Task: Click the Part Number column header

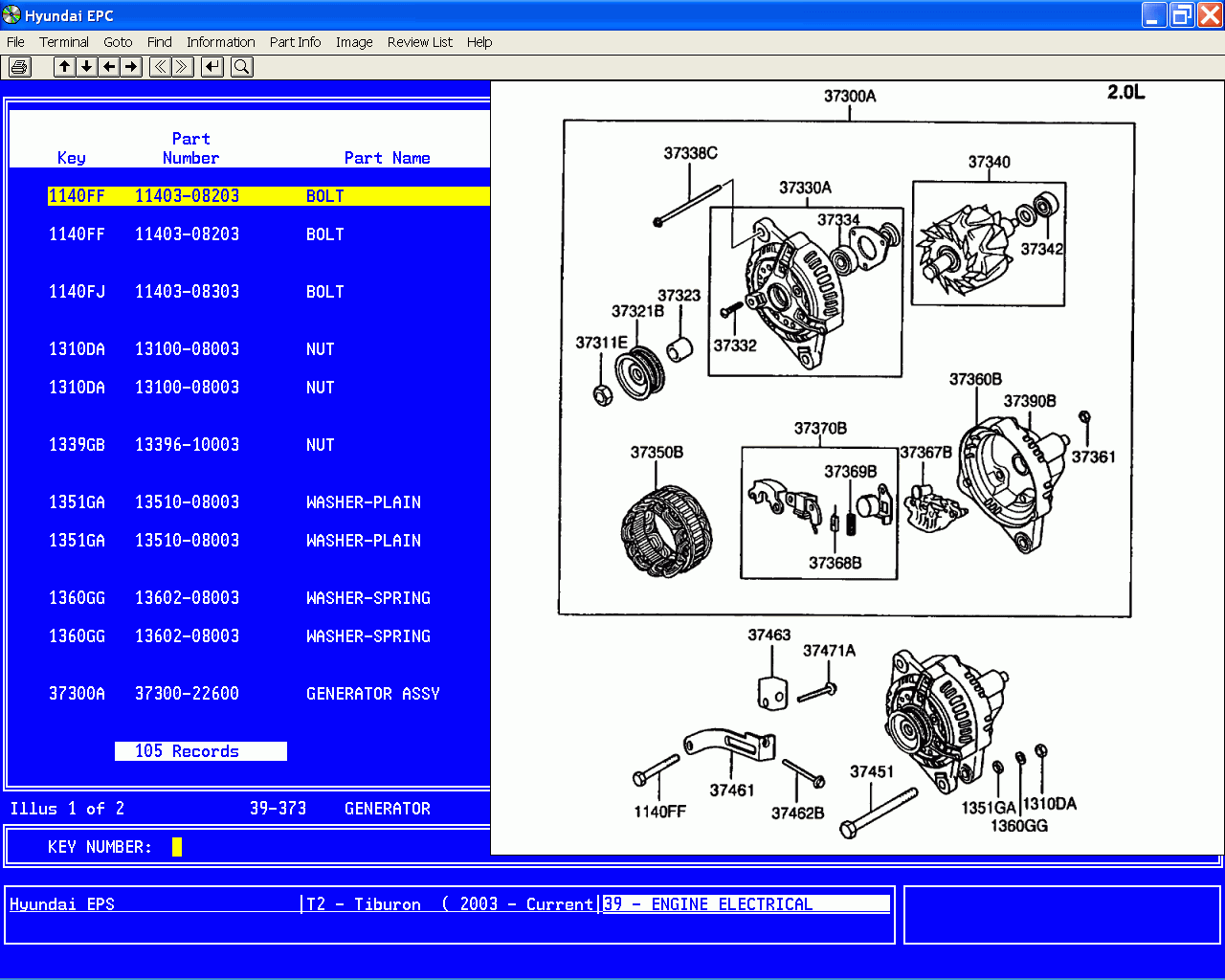Action: (191, 148)
